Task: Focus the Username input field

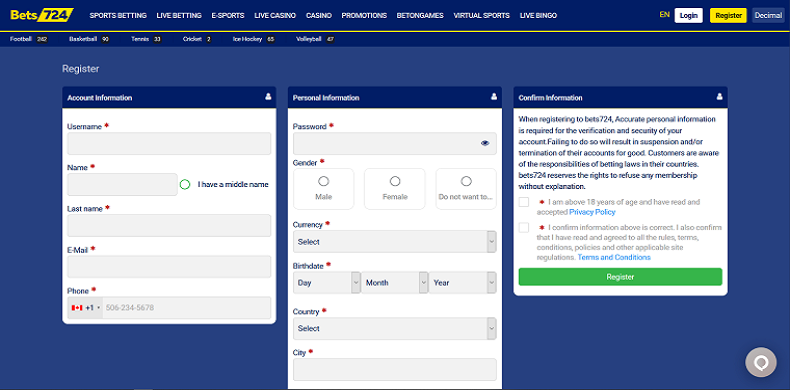Action: 169,144
